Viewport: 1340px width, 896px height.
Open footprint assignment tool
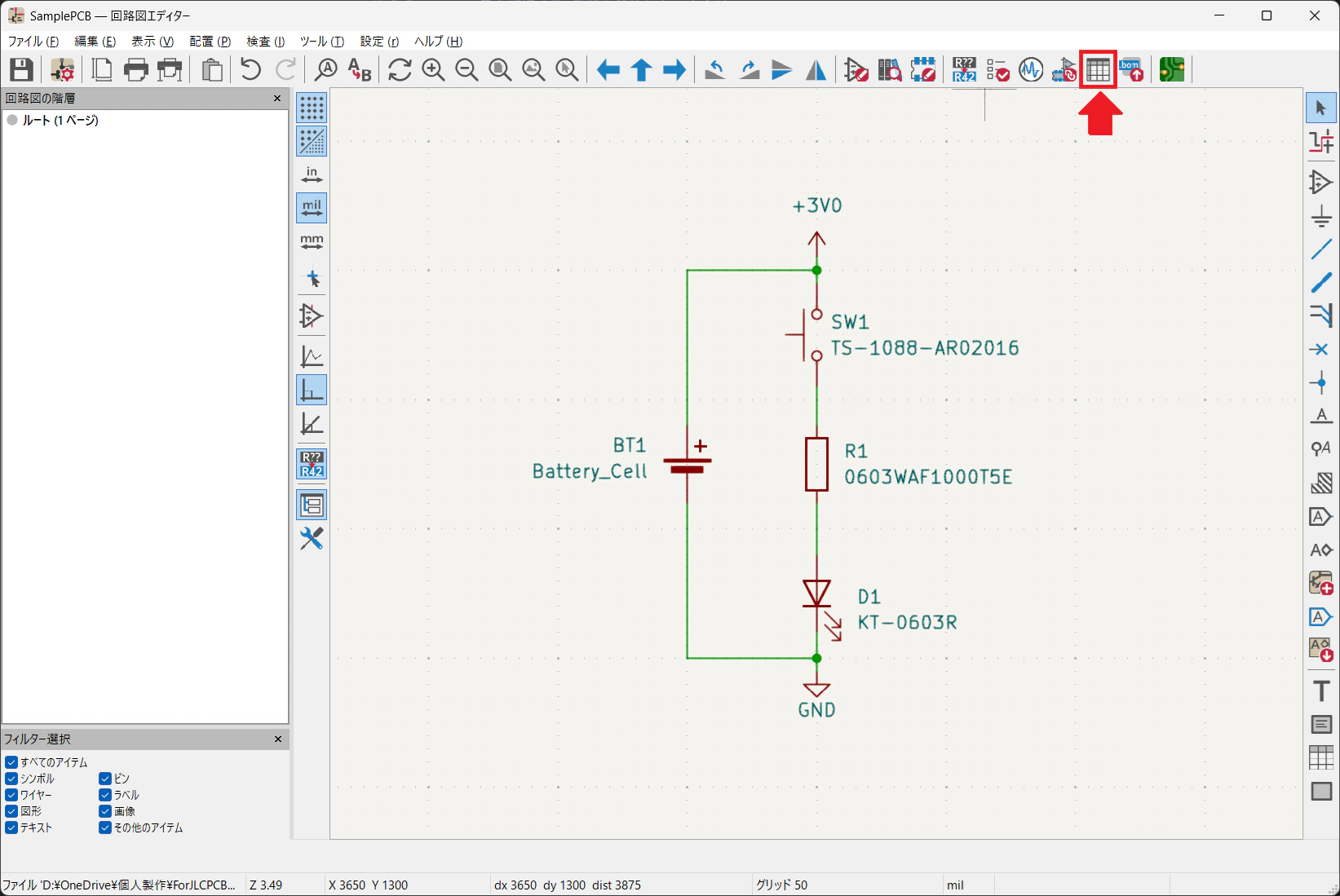(1064, 70)
